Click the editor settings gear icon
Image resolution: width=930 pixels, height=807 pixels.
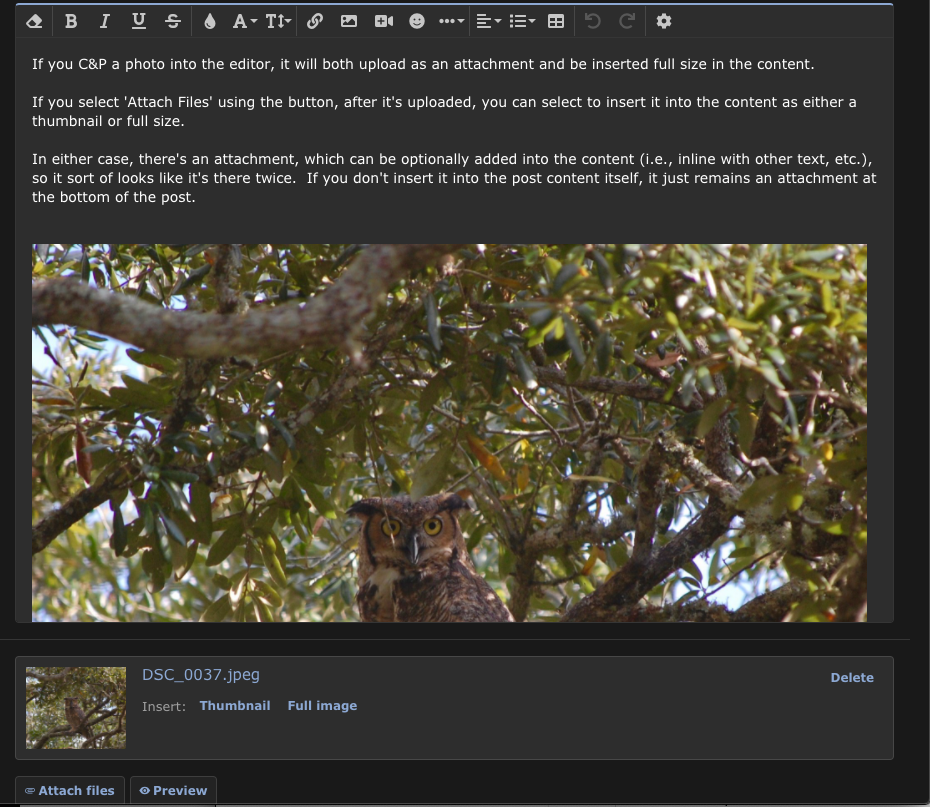tap(664, 21)
